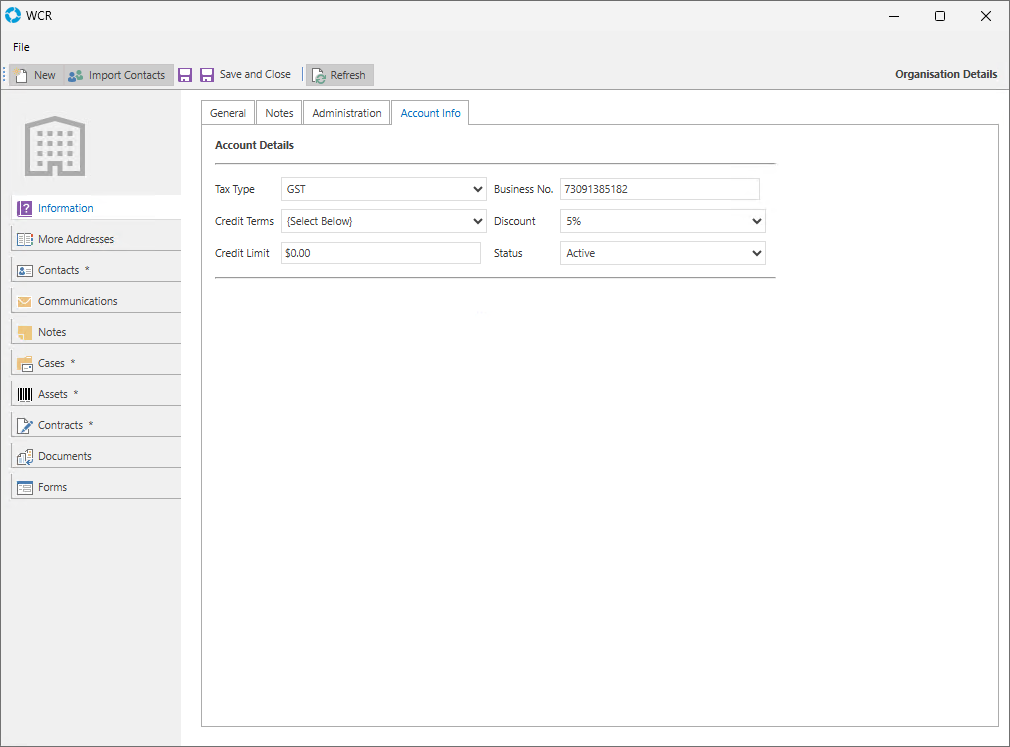Open the Cases folder icon in sidebar
1010x747 pixels.
click(x=25, y=364)
